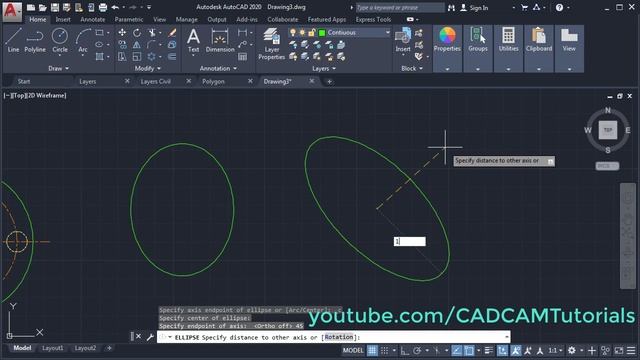Select the Polyline tool
The height and width of the screenshot is (360, 640).
[x=35, y=40]
